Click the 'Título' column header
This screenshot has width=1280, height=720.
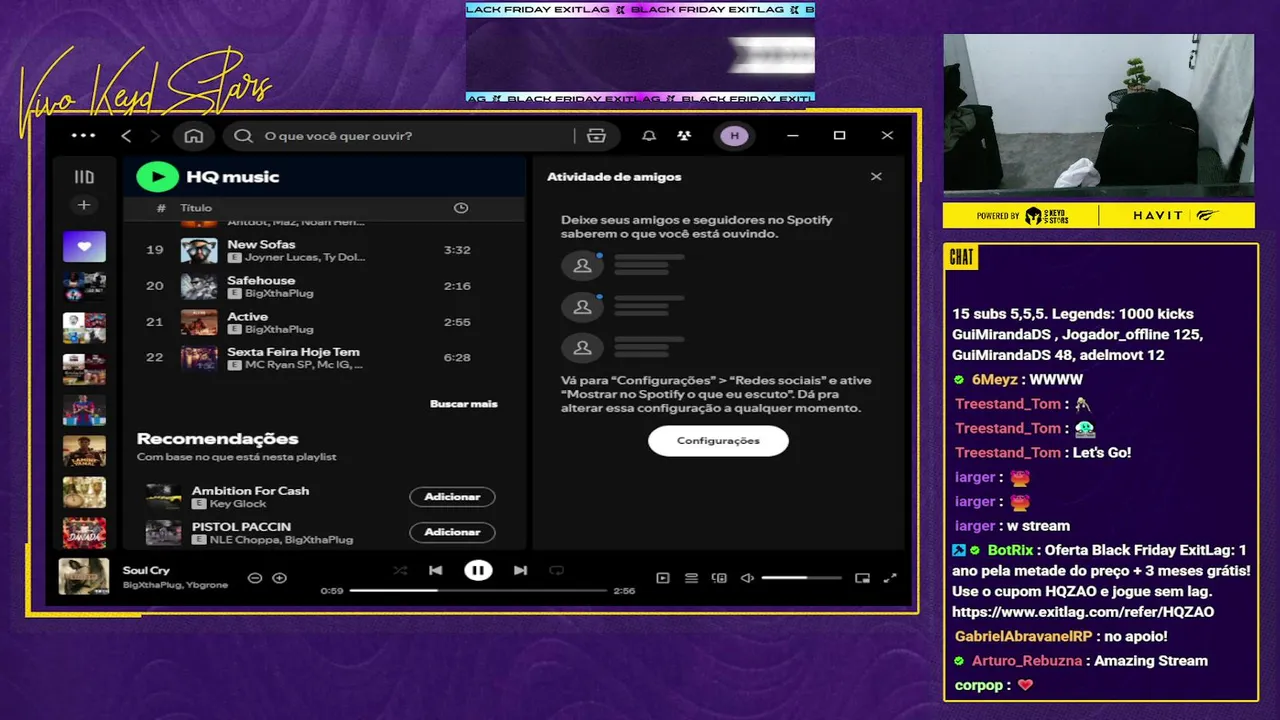point(196,208)
